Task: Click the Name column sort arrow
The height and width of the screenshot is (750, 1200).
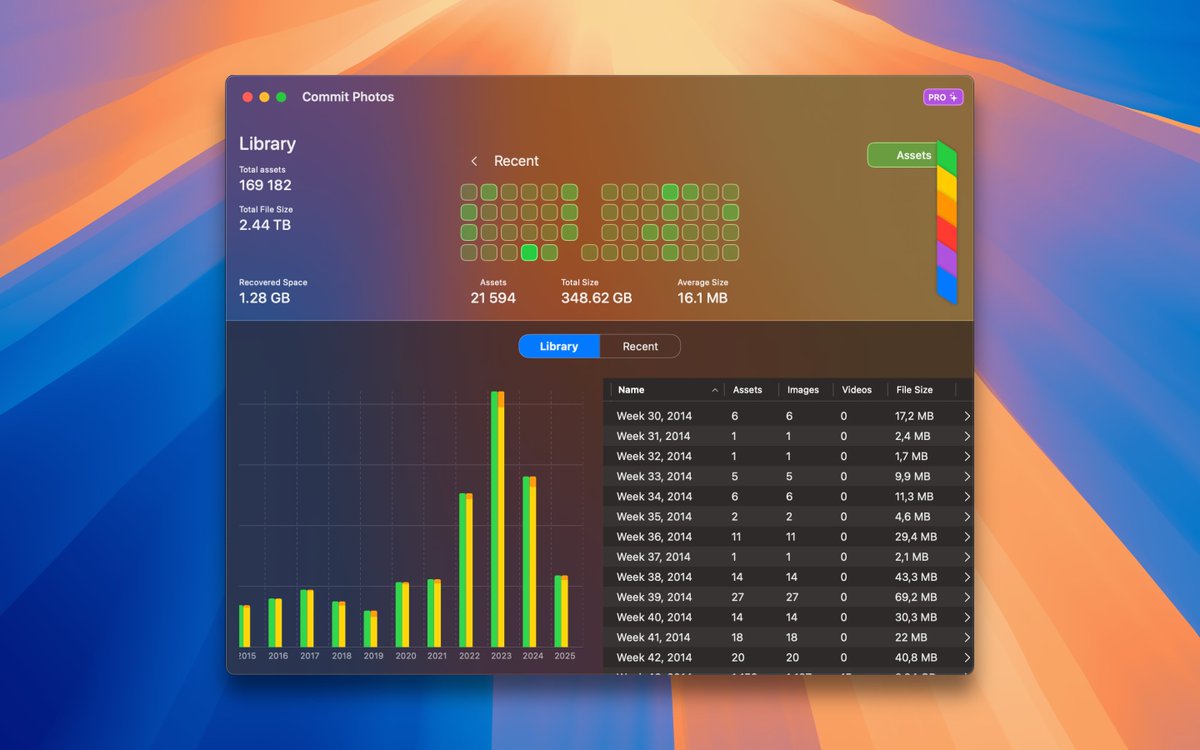Action: [715, 390]
